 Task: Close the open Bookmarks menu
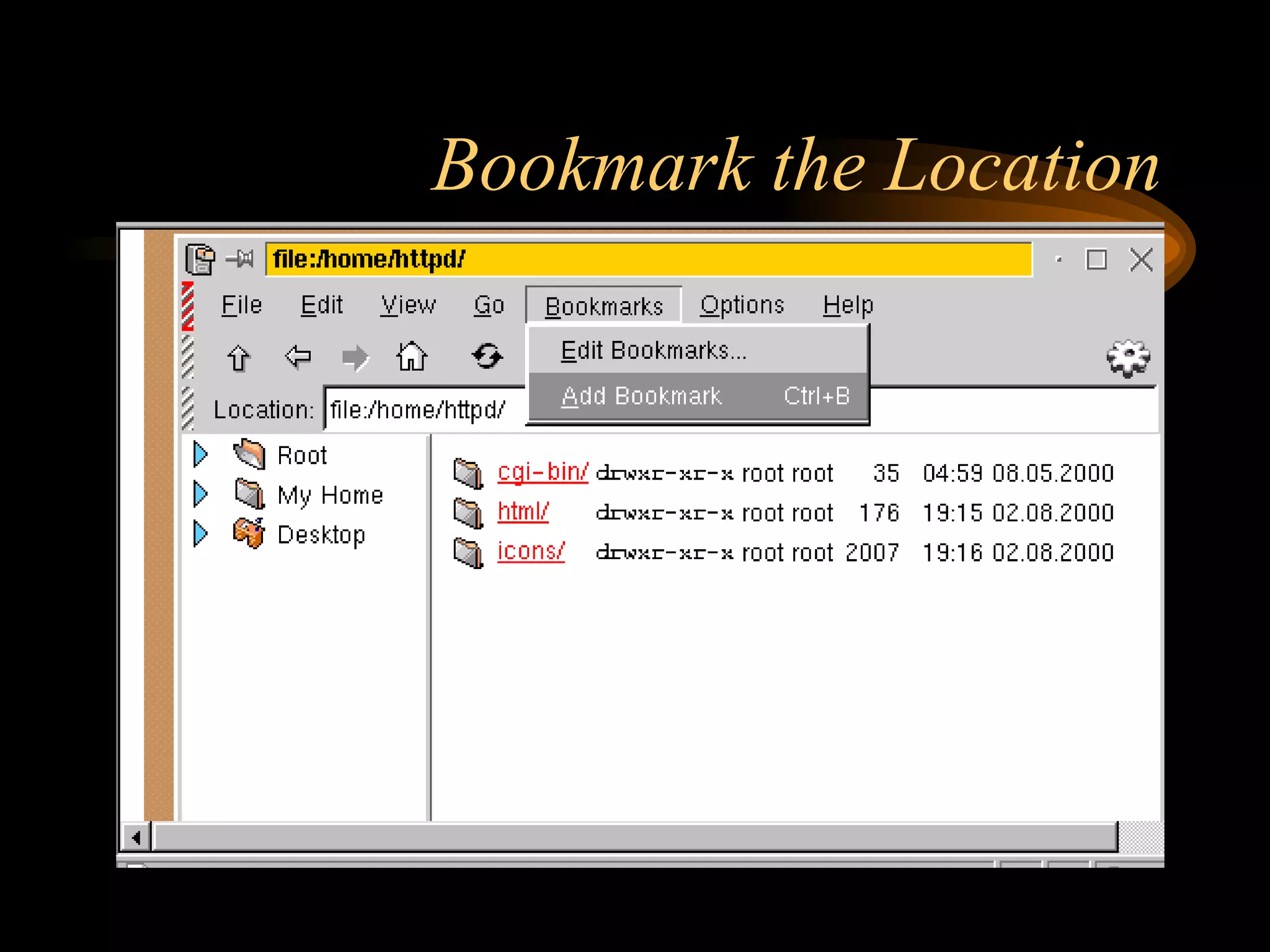604,306
